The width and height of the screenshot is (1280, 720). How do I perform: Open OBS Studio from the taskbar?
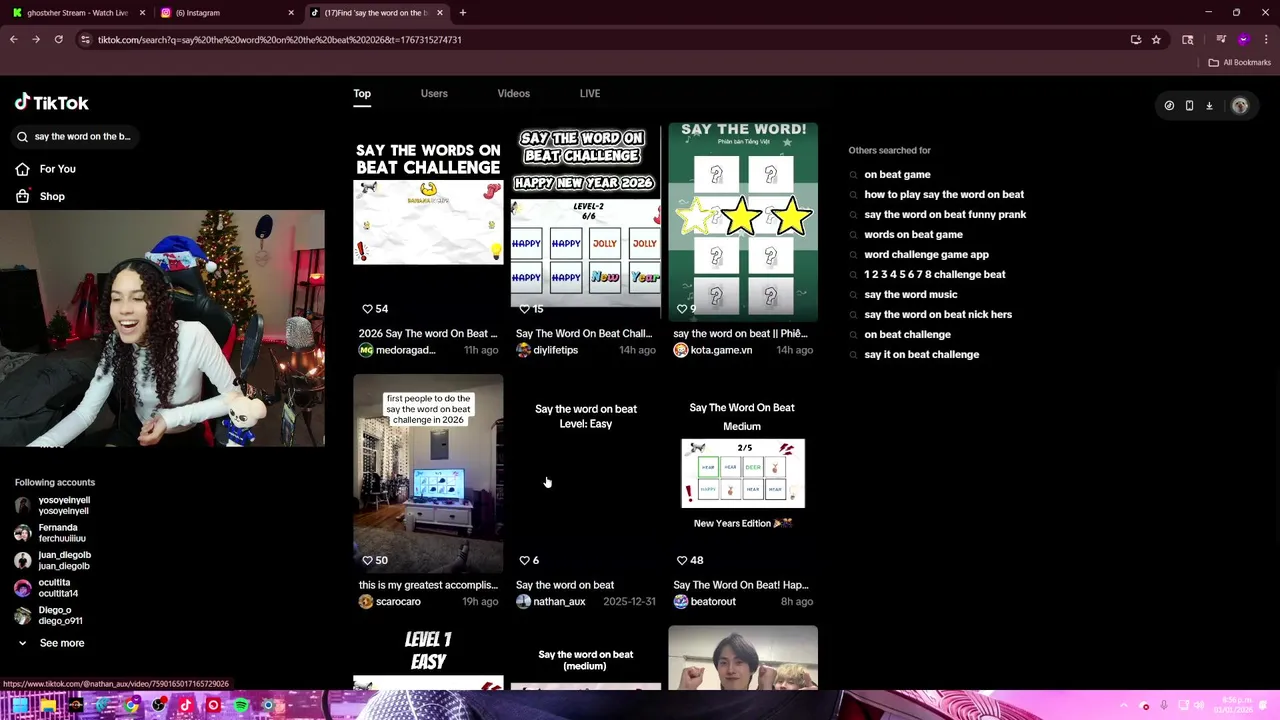click(x=158, y=705)
